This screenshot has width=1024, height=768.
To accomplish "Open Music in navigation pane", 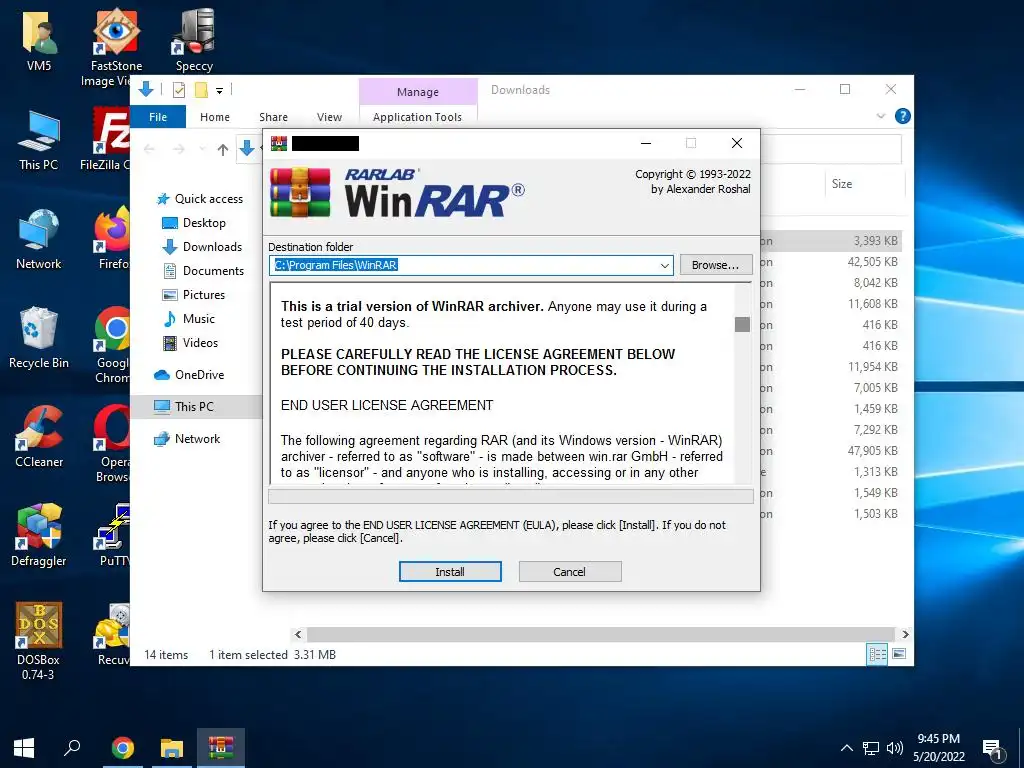I will click(189, 319).
